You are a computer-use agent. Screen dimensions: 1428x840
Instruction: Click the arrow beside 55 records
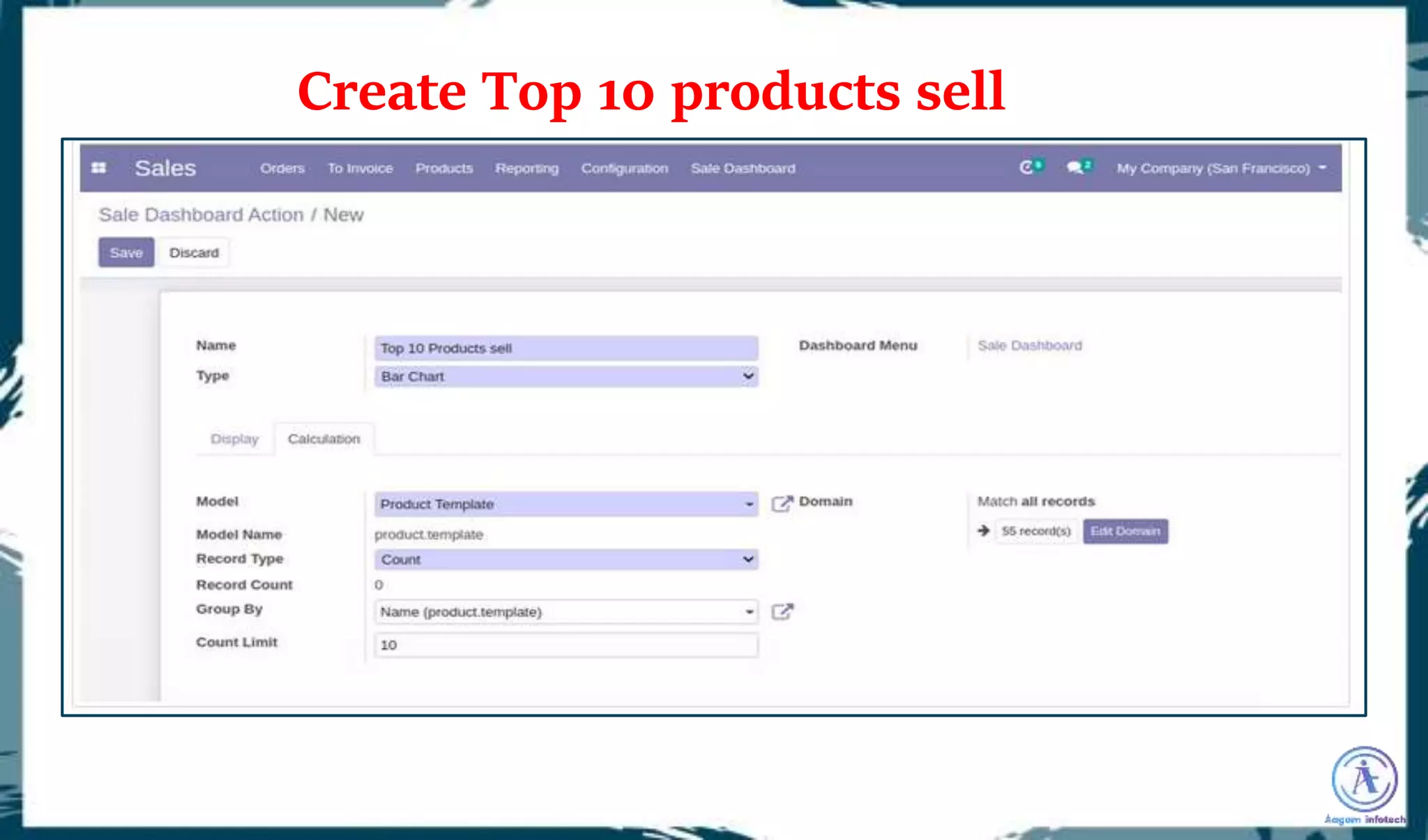point(983,530)
